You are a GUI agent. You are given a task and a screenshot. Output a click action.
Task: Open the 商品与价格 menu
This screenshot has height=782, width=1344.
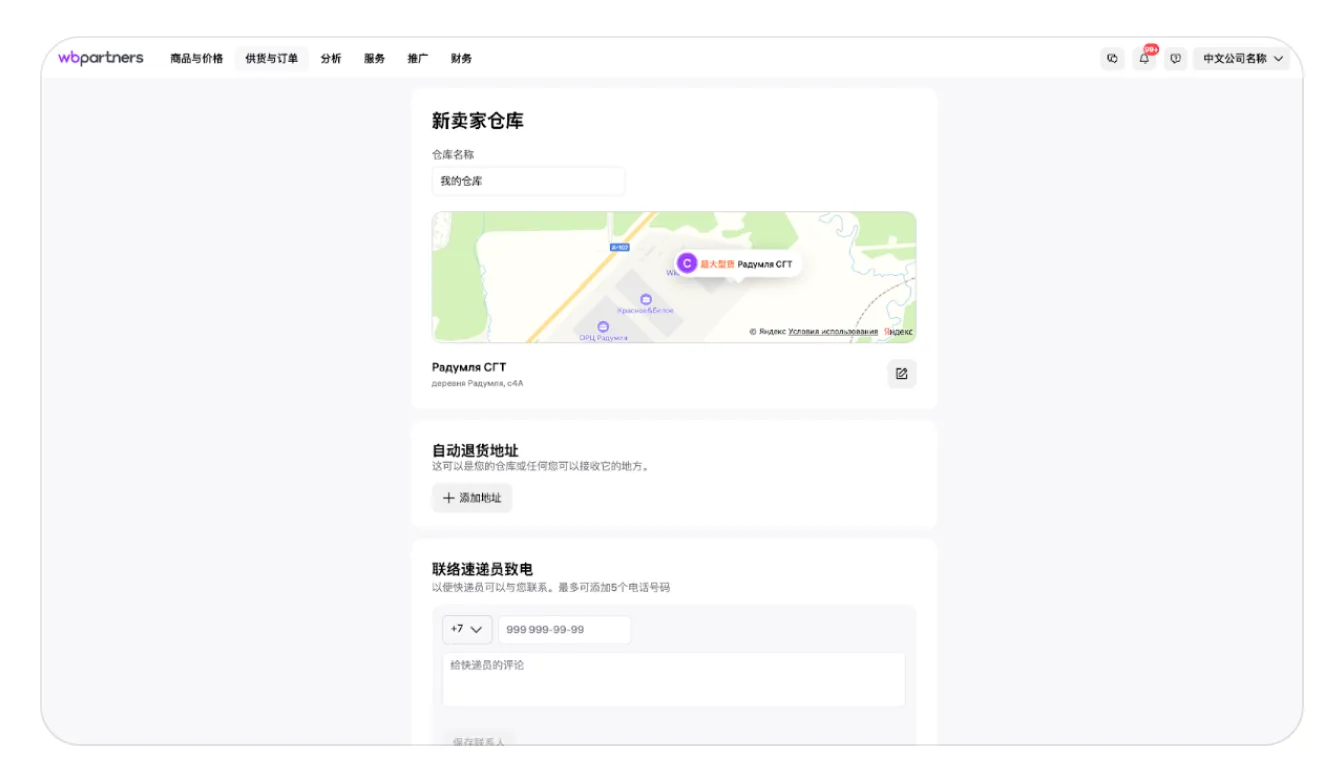coord(196,59)
